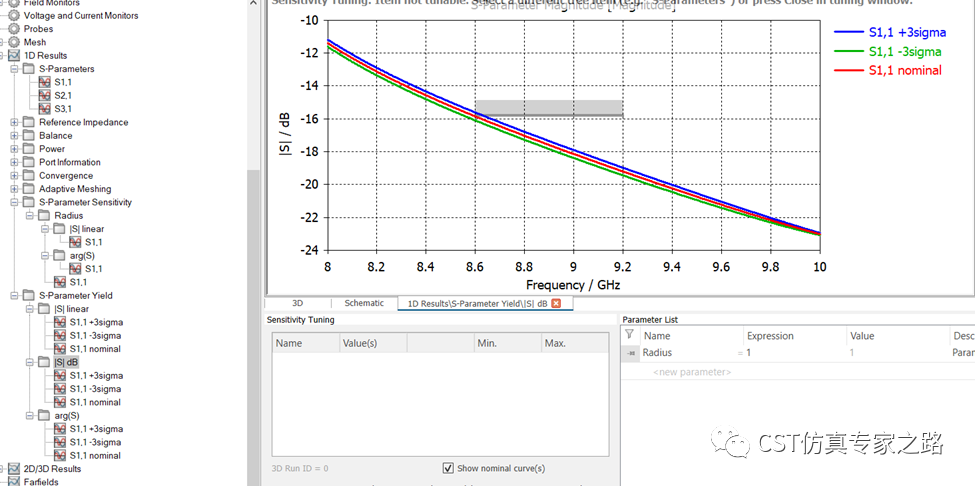Click the S1,1 -3sigma legend entry
The image size is (975, 486).
tap(887, 51)
